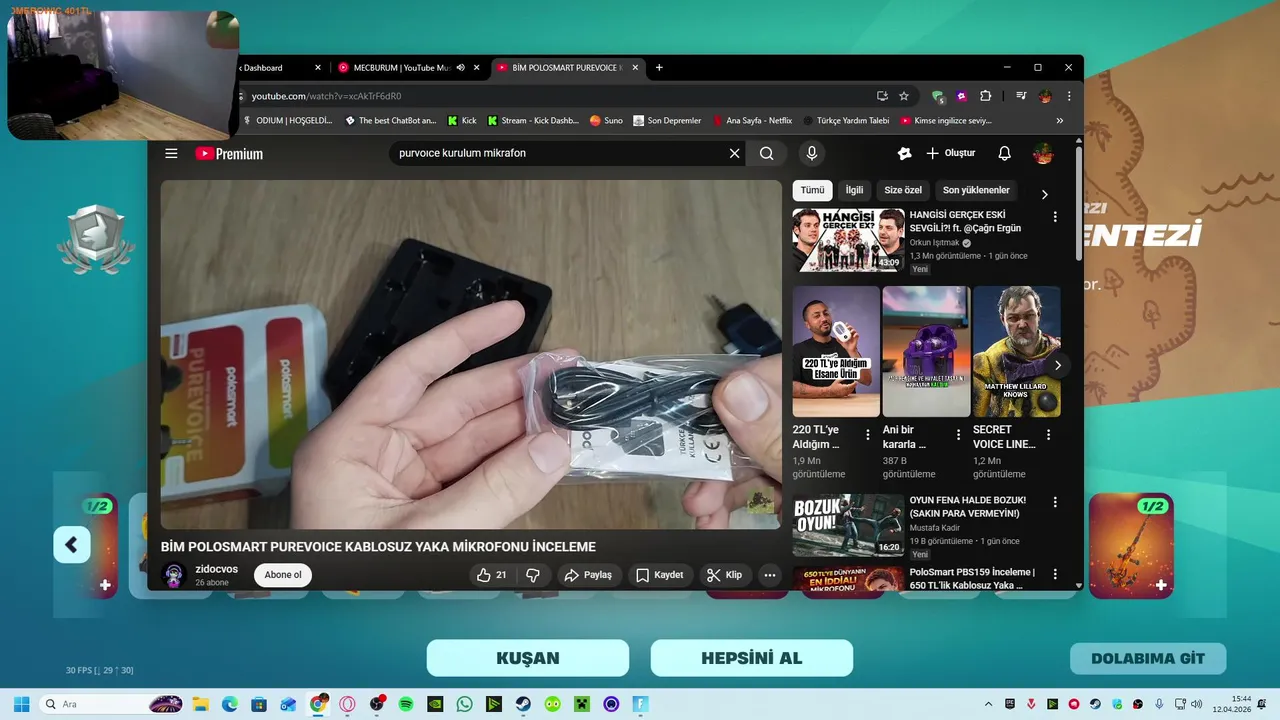Open Chrome extensions puzzle icon
1280x720 pixels.
click(x=985, y=96)
